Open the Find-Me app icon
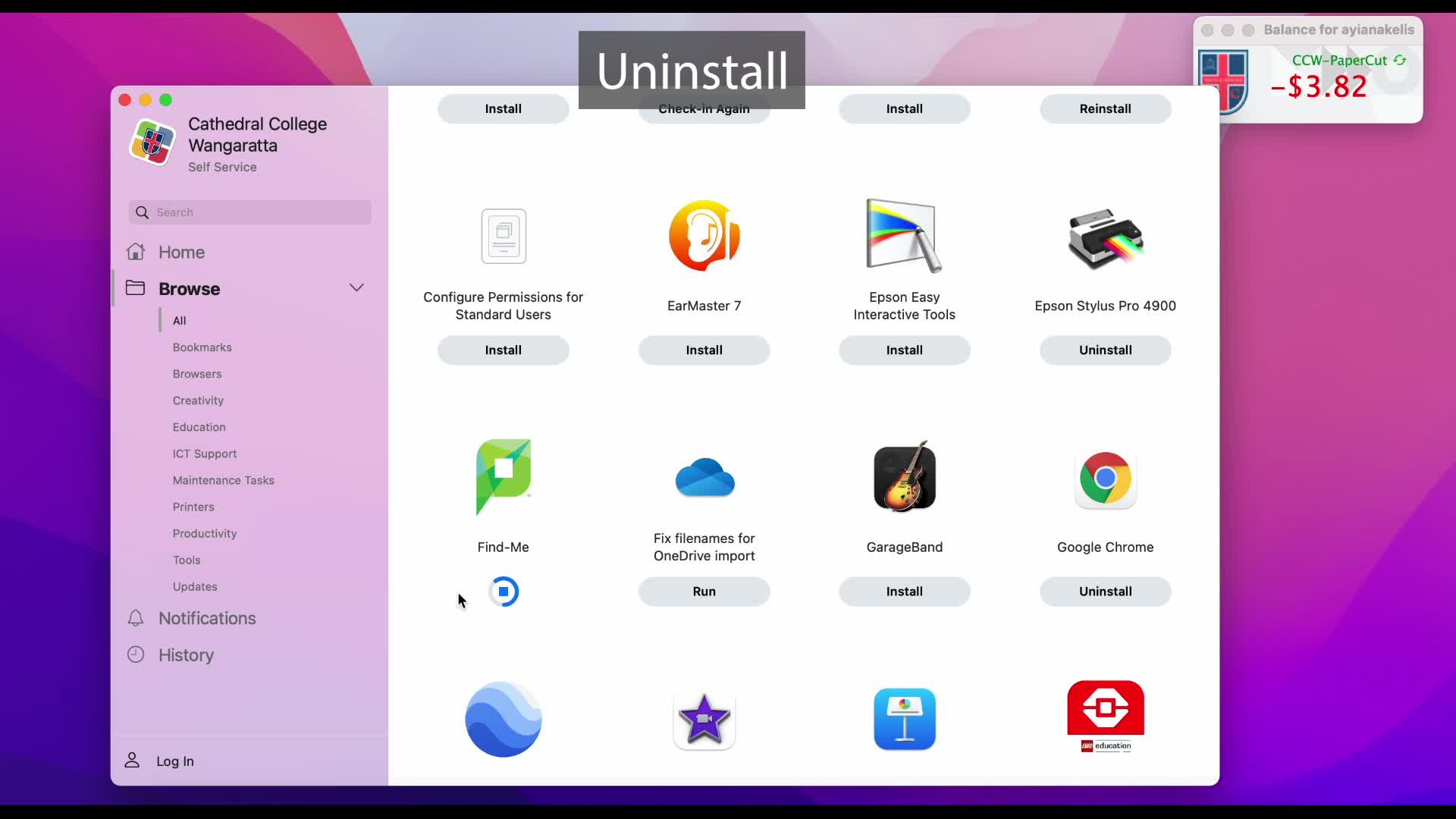1456x819 pixels. coord(504,477)
